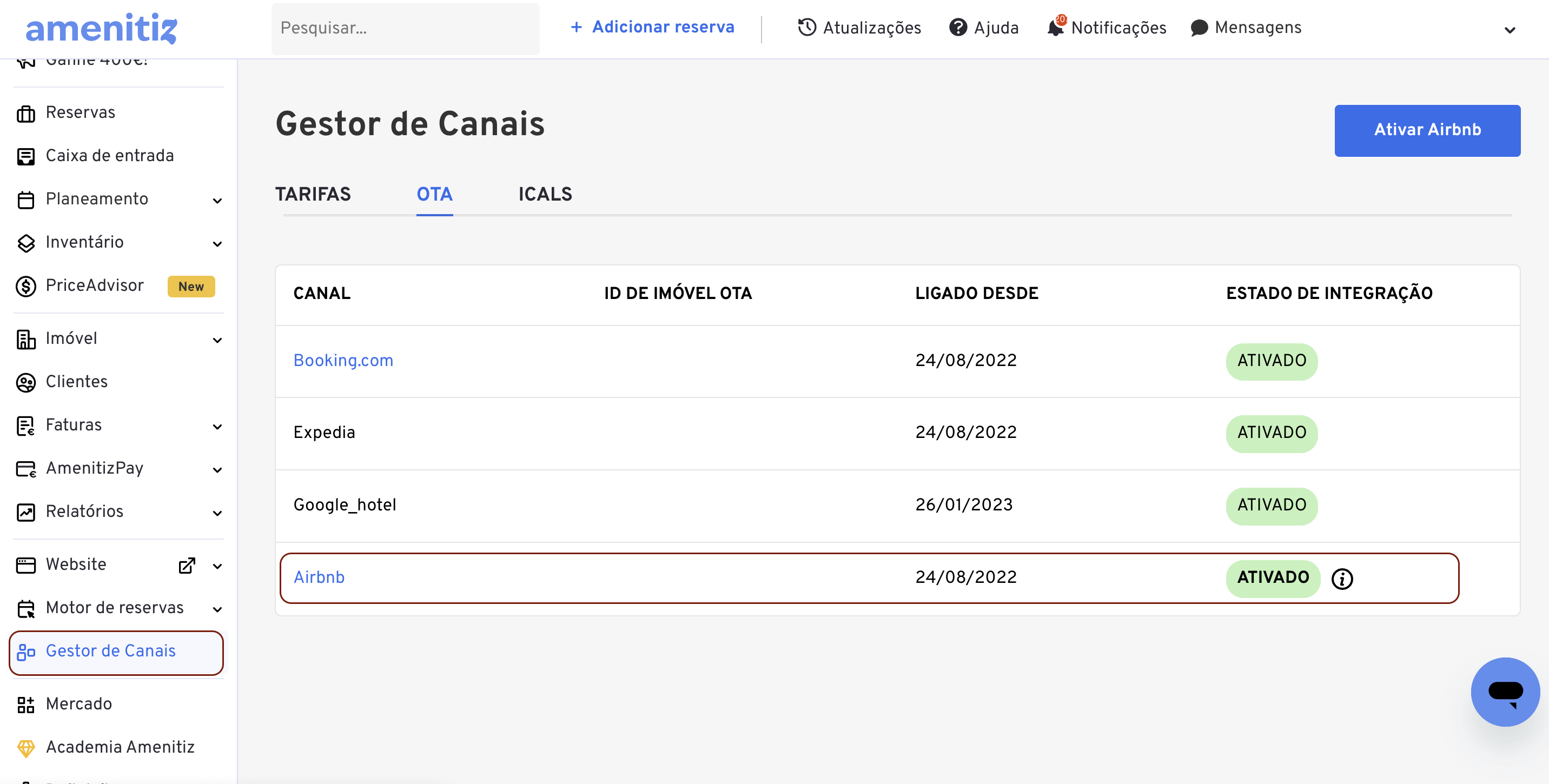
Task: Expand the Website submenu chevron
Action: coord(217,566)
